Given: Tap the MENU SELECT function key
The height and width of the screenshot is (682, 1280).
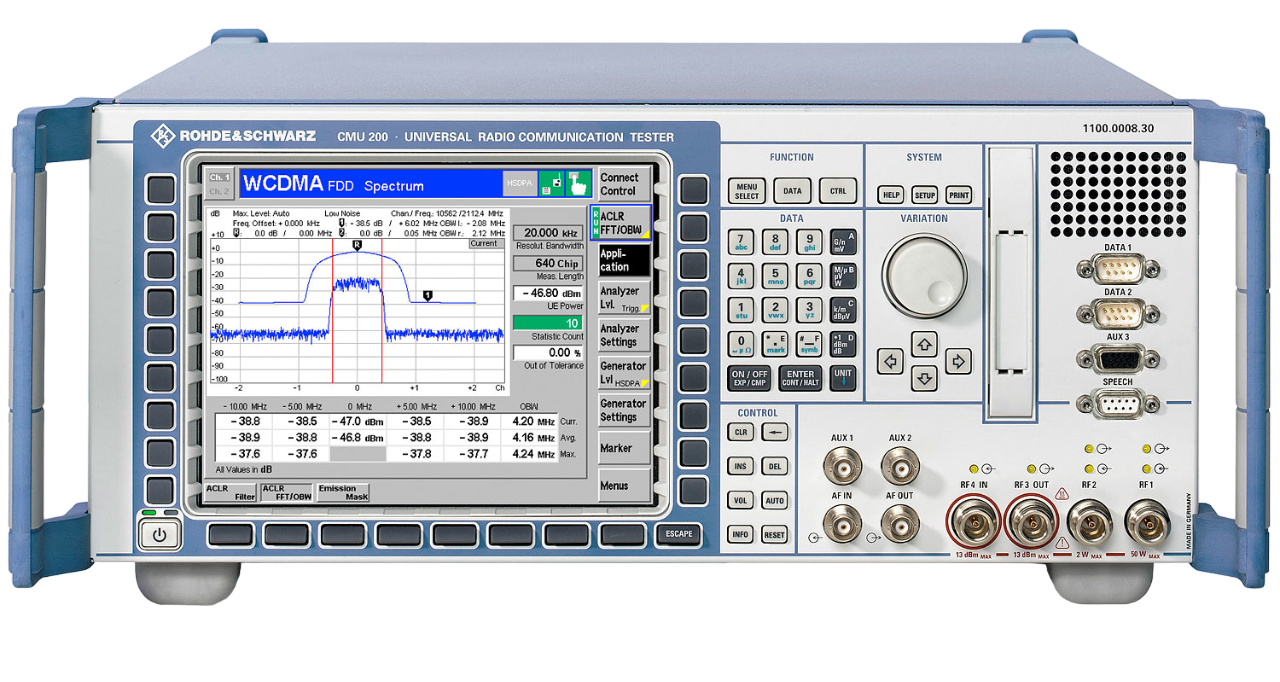Looking at the screenshot, I should coord(747,191).
